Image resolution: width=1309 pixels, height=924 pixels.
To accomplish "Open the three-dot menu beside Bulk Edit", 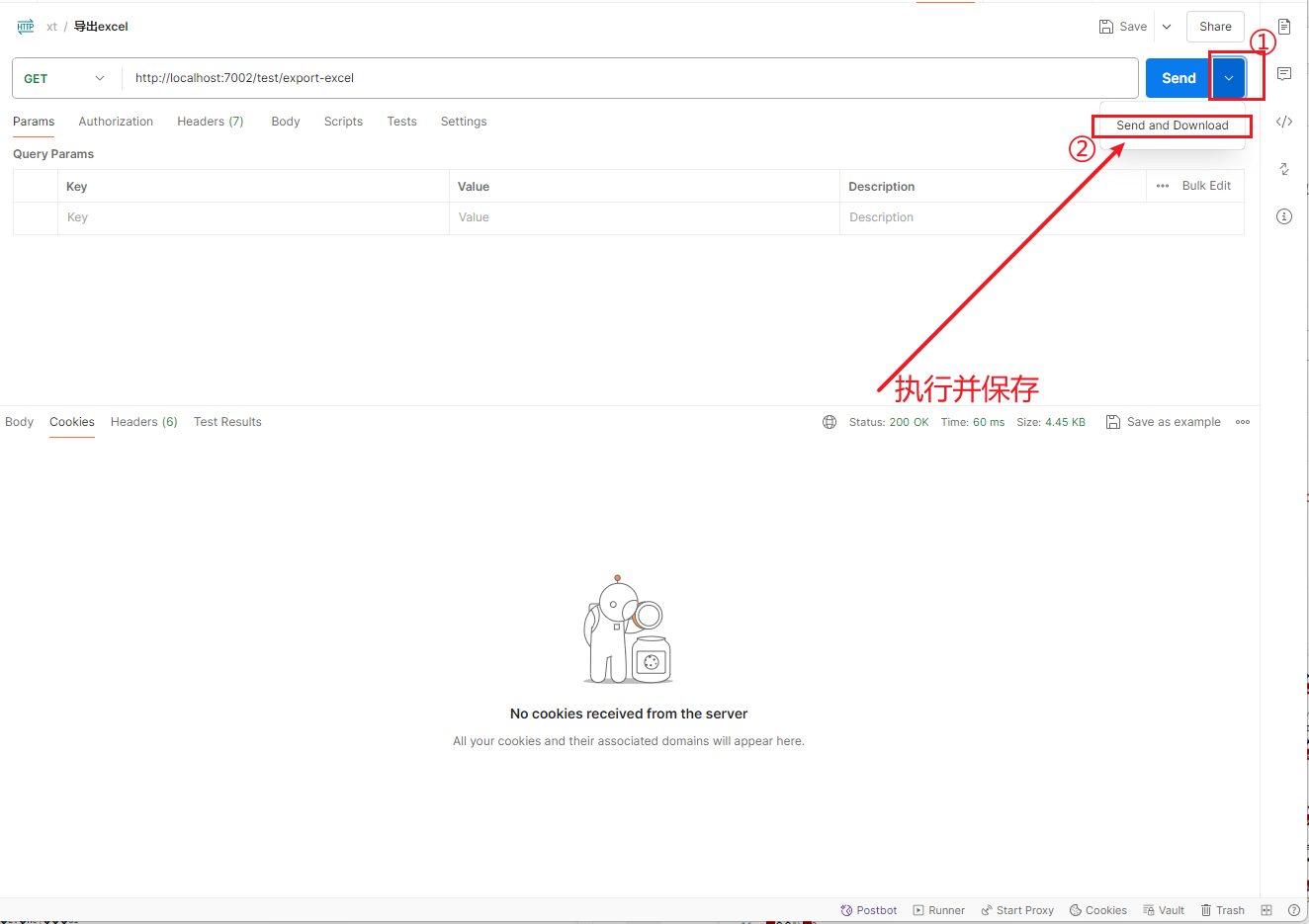I will [1163, 186].
